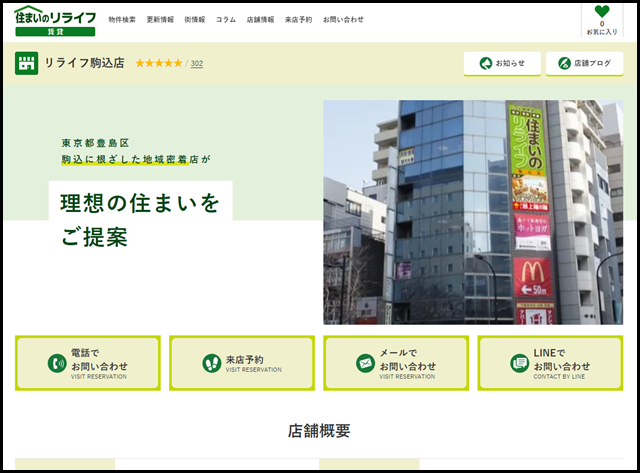The height and width of the screenshot is (473, 640).
Task: Click the 店舗概要 section heading
Action: 319,431
